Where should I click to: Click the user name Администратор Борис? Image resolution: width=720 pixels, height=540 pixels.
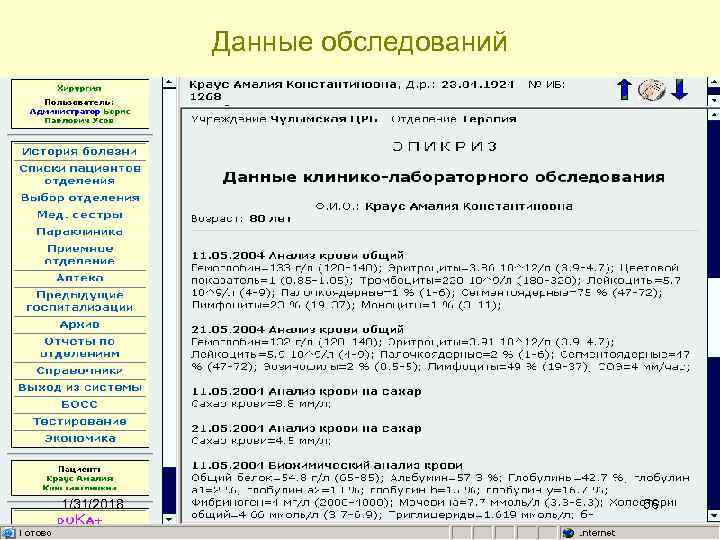coord(80,112)
